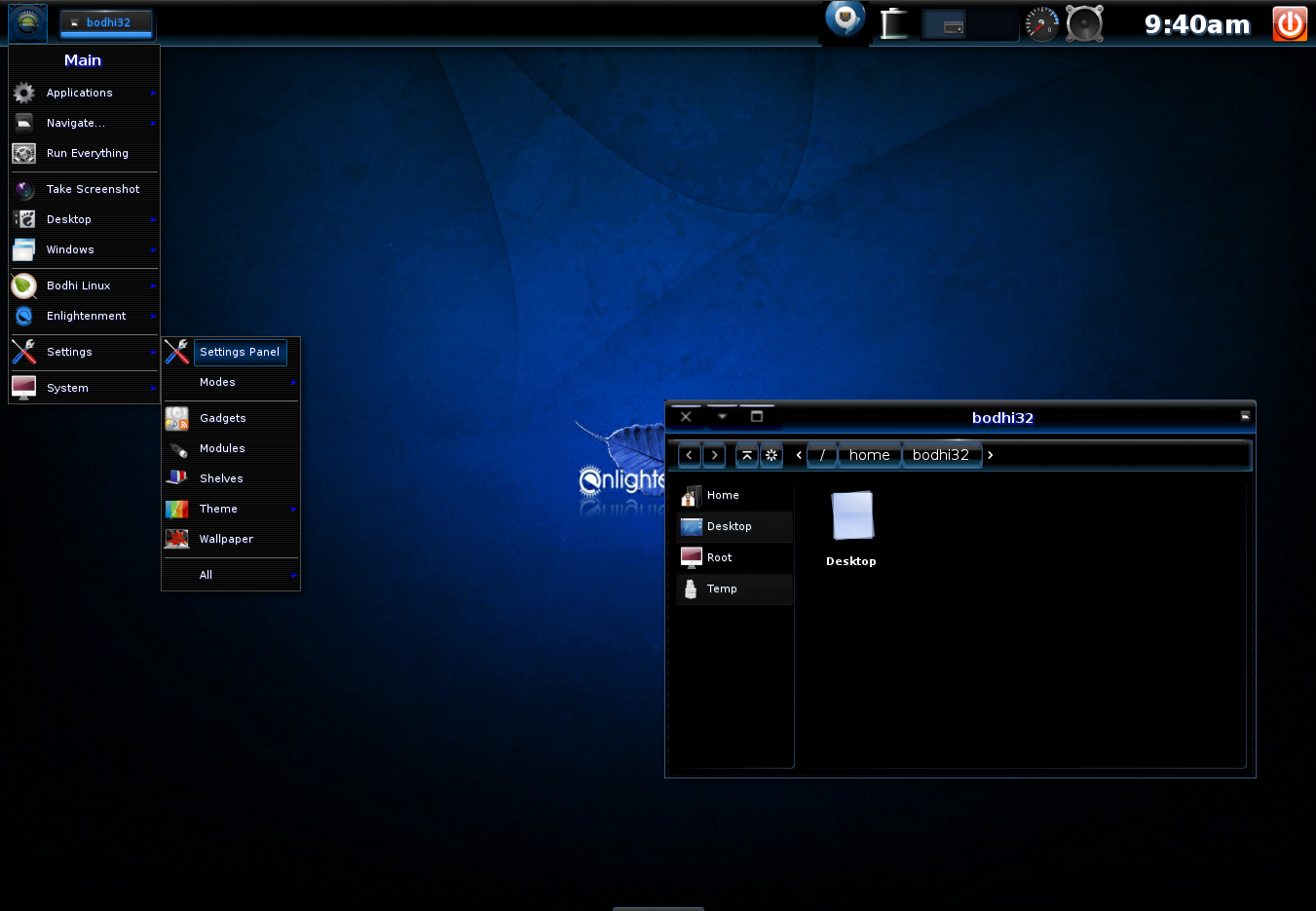The height and width of the screenshot is (911, 1316).
Task: Open the Desktop folder thumbnail
Action: click(x=851, y=516)
